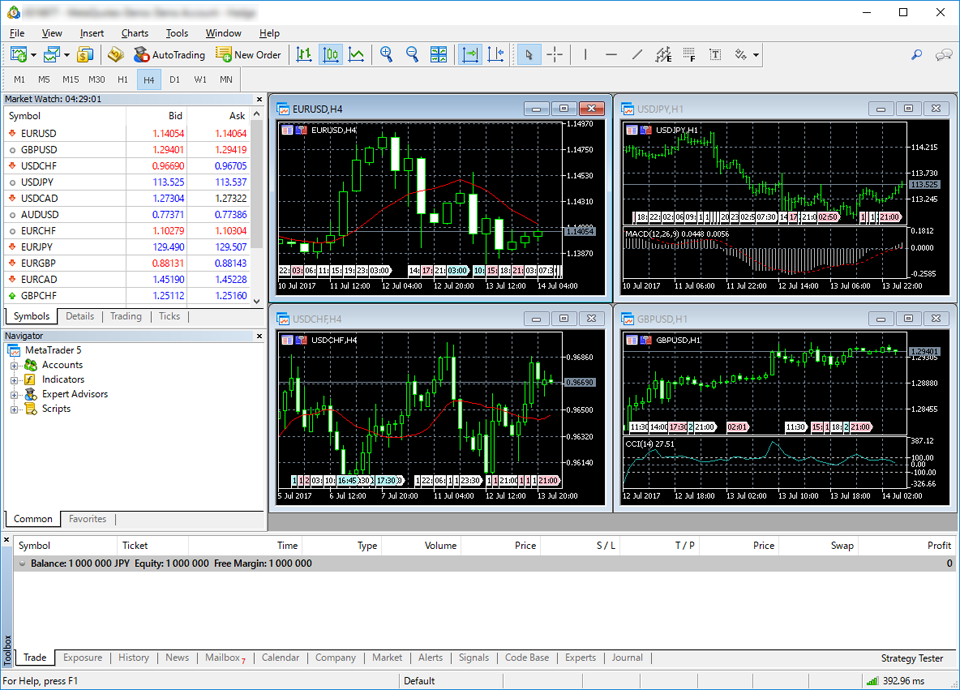The image size is (960, 690).
Task: Select the equidistant channel tool
Action: pyautogui.click(x=663, y=54)
